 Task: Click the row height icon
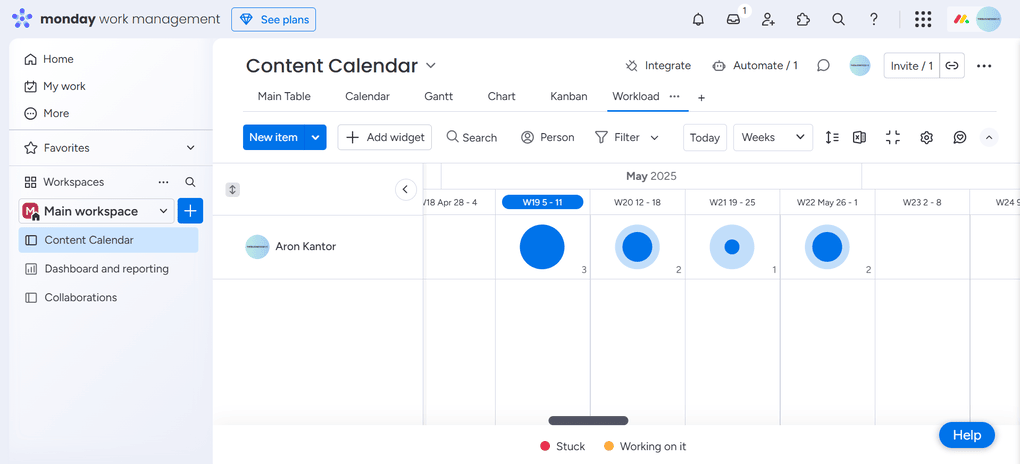[832, 137]
